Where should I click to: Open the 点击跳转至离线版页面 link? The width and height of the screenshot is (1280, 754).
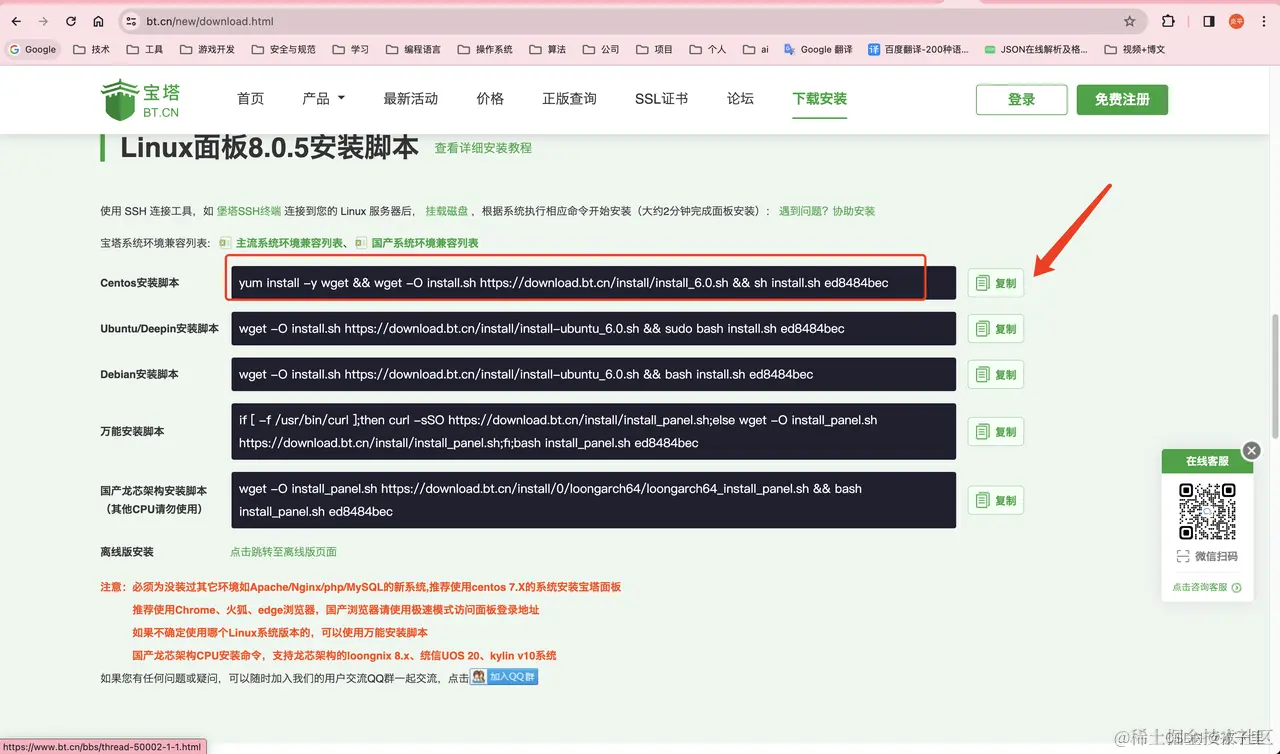pos(283,552)
